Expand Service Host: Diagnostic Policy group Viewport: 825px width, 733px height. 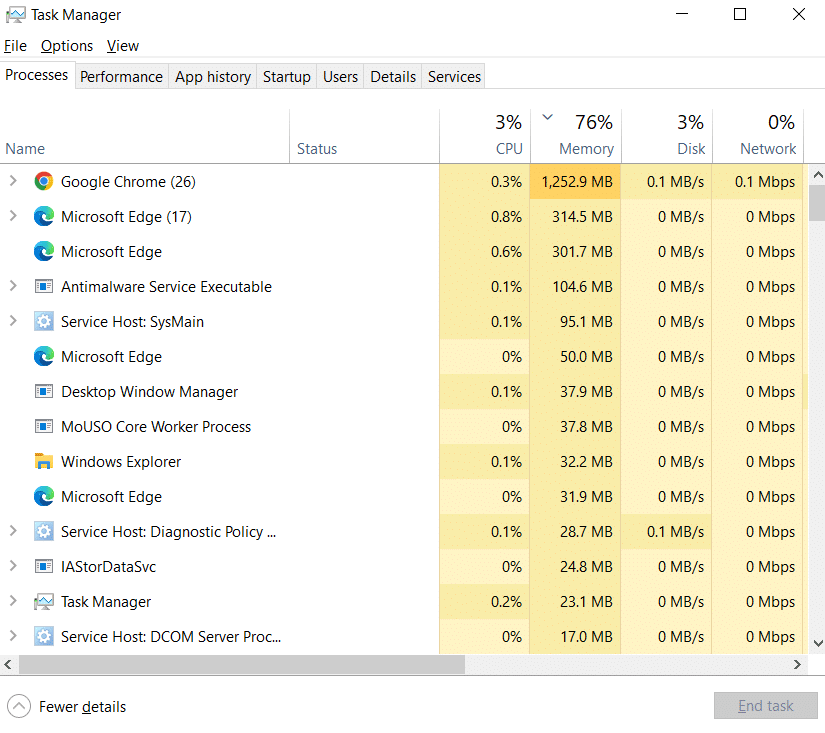[13, 531]
